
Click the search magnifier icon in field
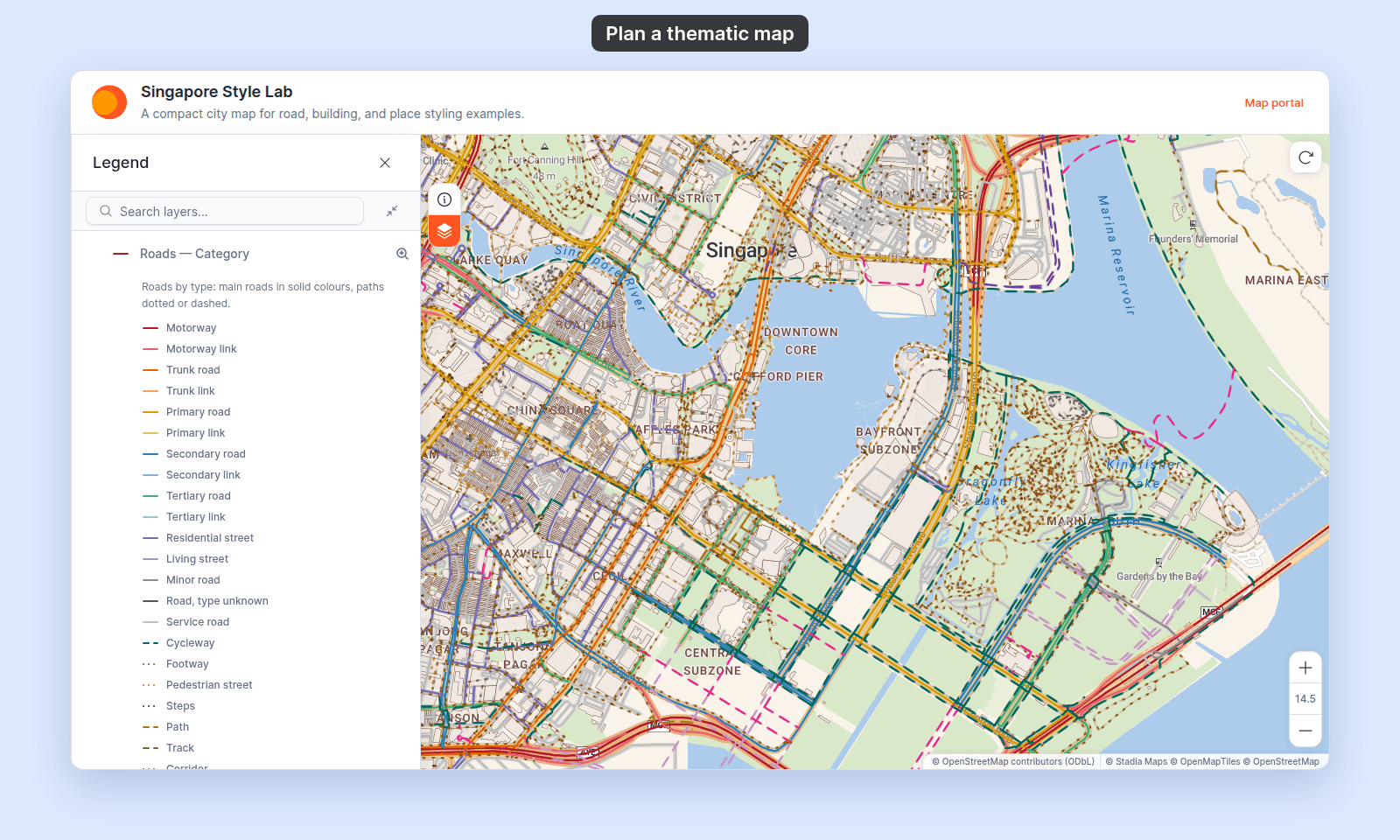106,211
